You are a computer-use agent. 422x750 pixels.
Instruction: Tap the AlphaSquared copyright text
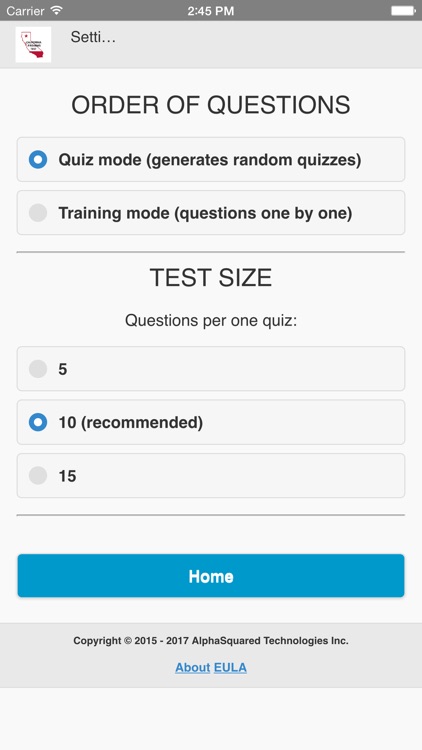click(x=211, y=641)
